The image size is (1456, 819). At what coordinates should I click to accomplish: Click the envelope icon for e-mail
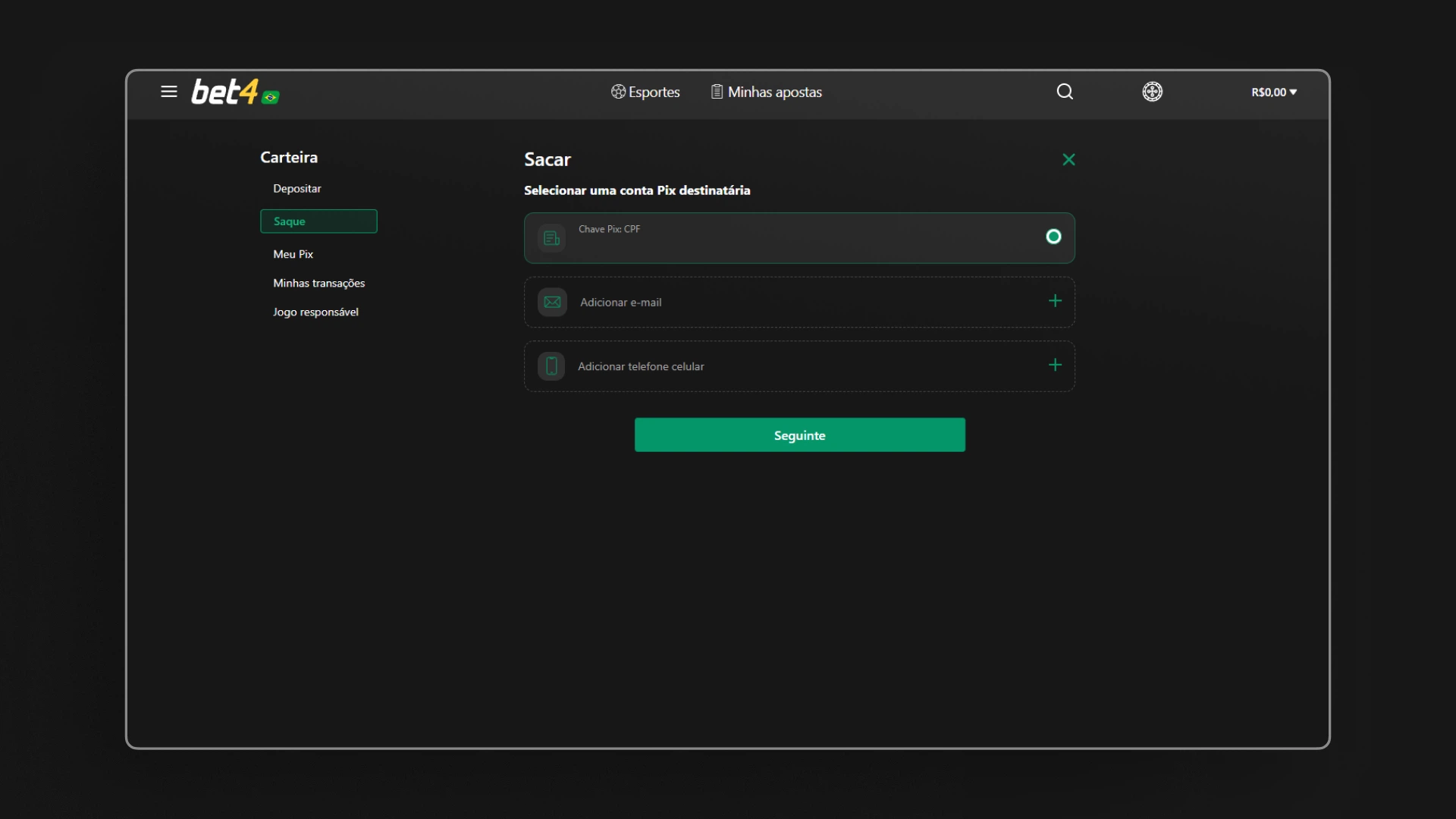[x=552, y=302]
